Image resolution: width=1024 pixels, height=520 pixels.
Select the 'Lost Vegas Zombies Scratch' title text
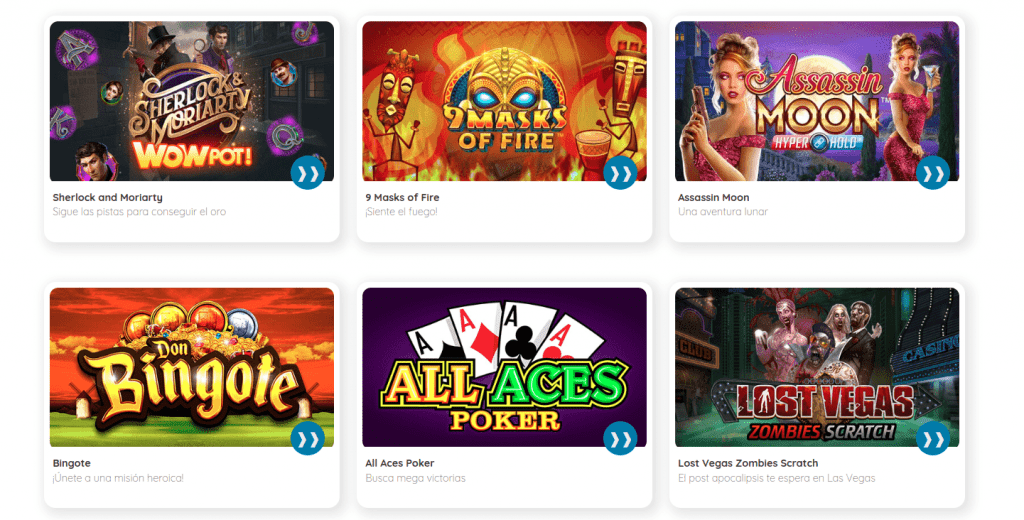click(748, 463)
